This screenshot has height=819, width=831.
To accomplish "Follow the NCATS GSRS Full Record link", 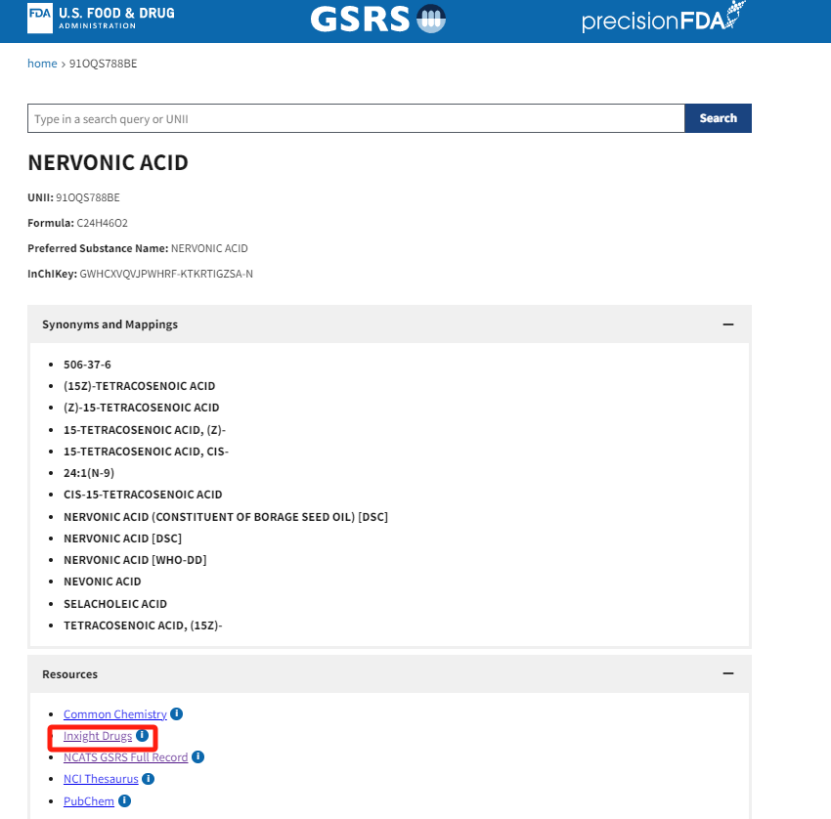I will (125, 758).
